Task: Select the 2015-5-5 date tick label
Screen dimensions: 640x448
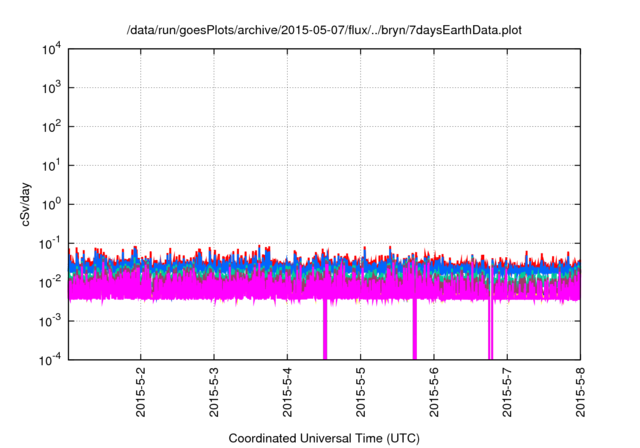Action: (360, 392)
